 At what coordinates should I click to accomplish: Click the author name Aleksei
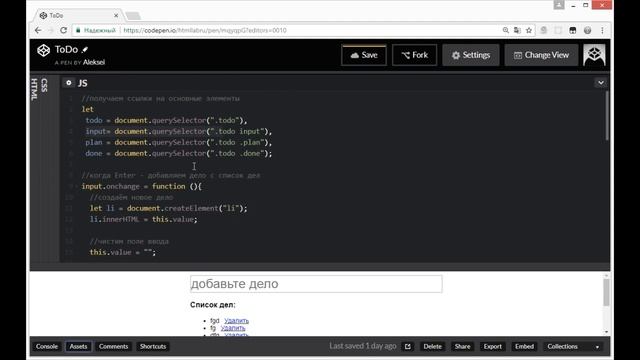[94, 62]
